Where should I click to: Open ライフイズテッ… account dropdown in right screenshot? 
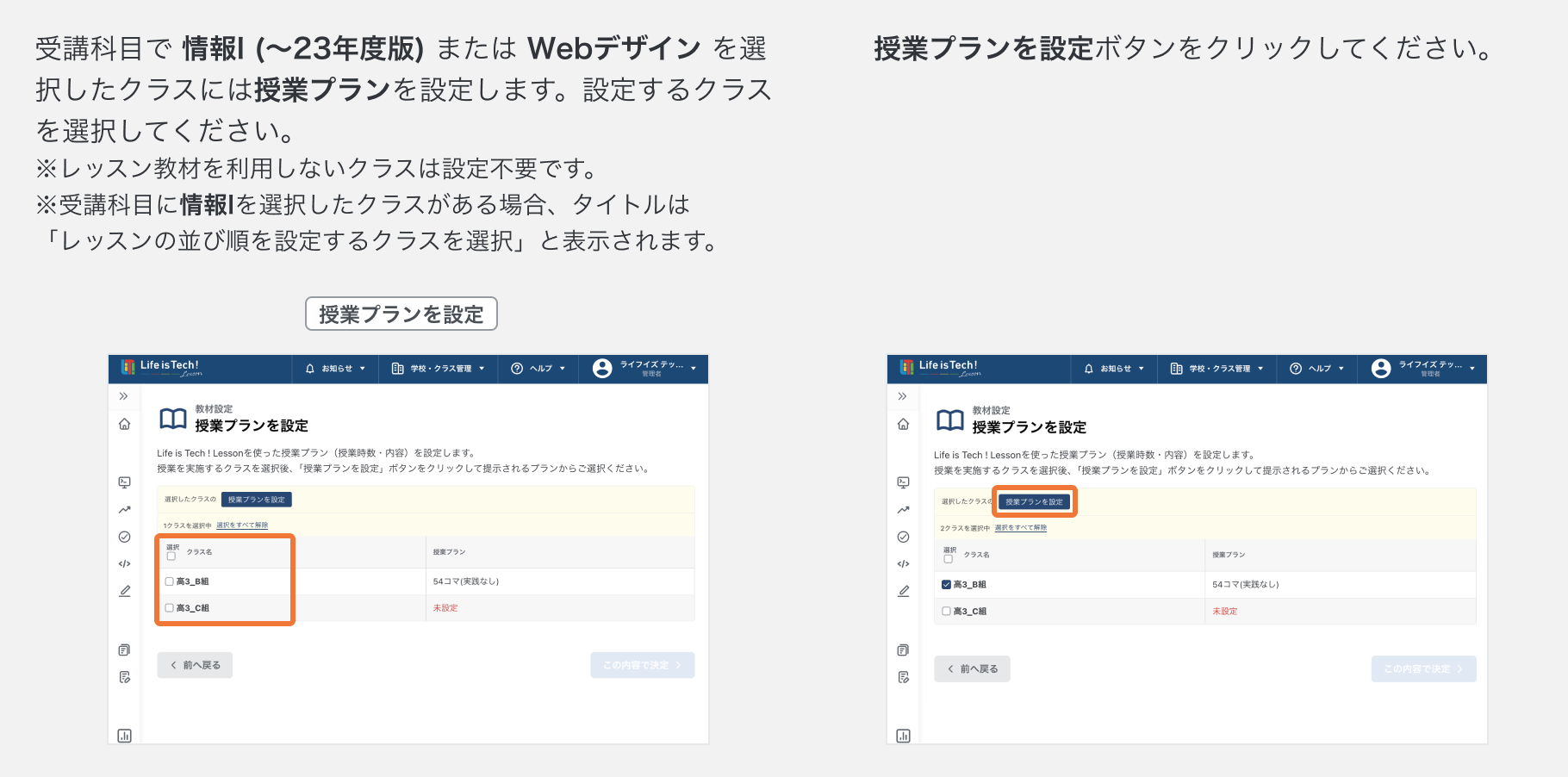click(x=1423, y=369)
